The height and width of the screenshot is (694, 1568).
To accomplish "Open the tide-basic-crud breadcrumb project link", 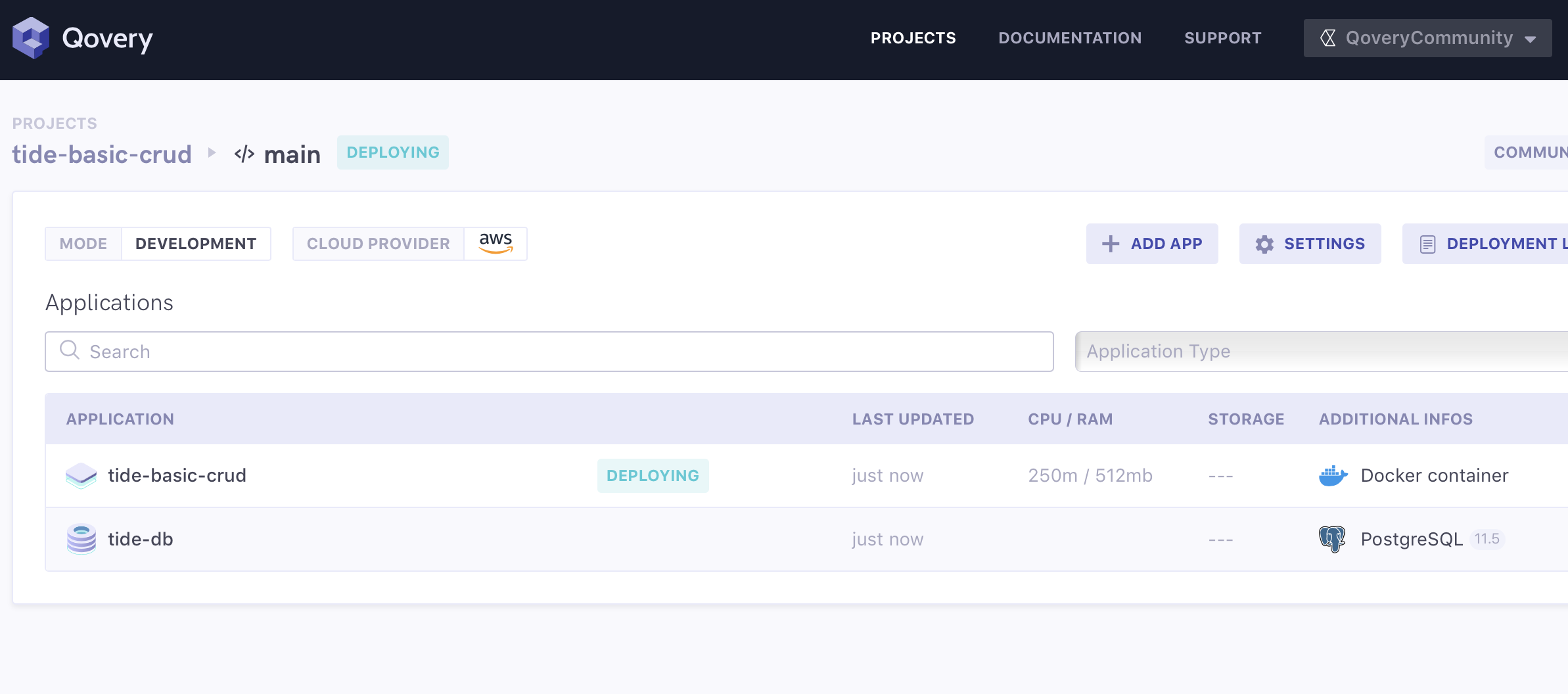I will pos(102,154).
